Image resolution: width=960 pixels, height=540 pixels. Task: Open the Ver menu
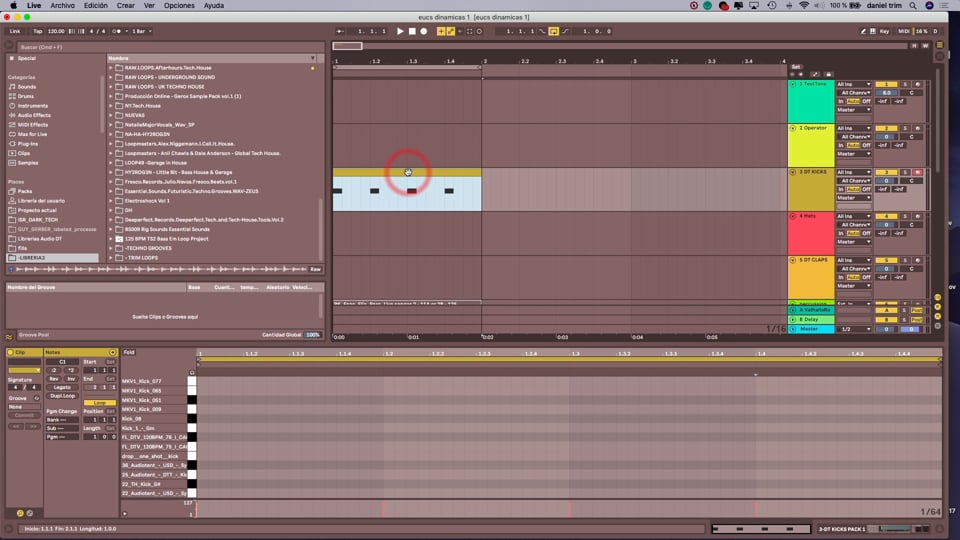[149, 6]
